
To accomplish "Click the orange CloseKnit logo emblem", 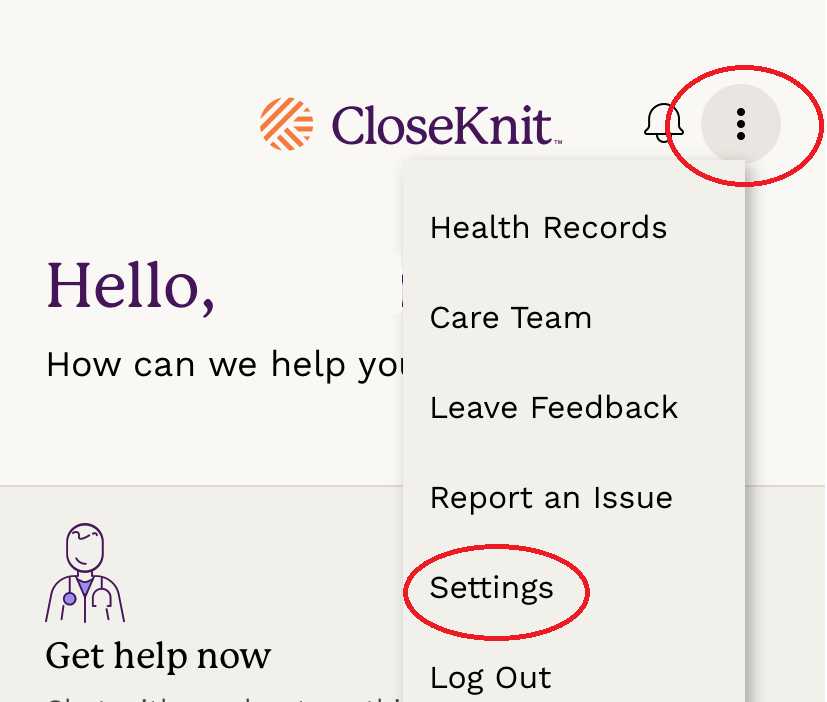I will point(286,124).
